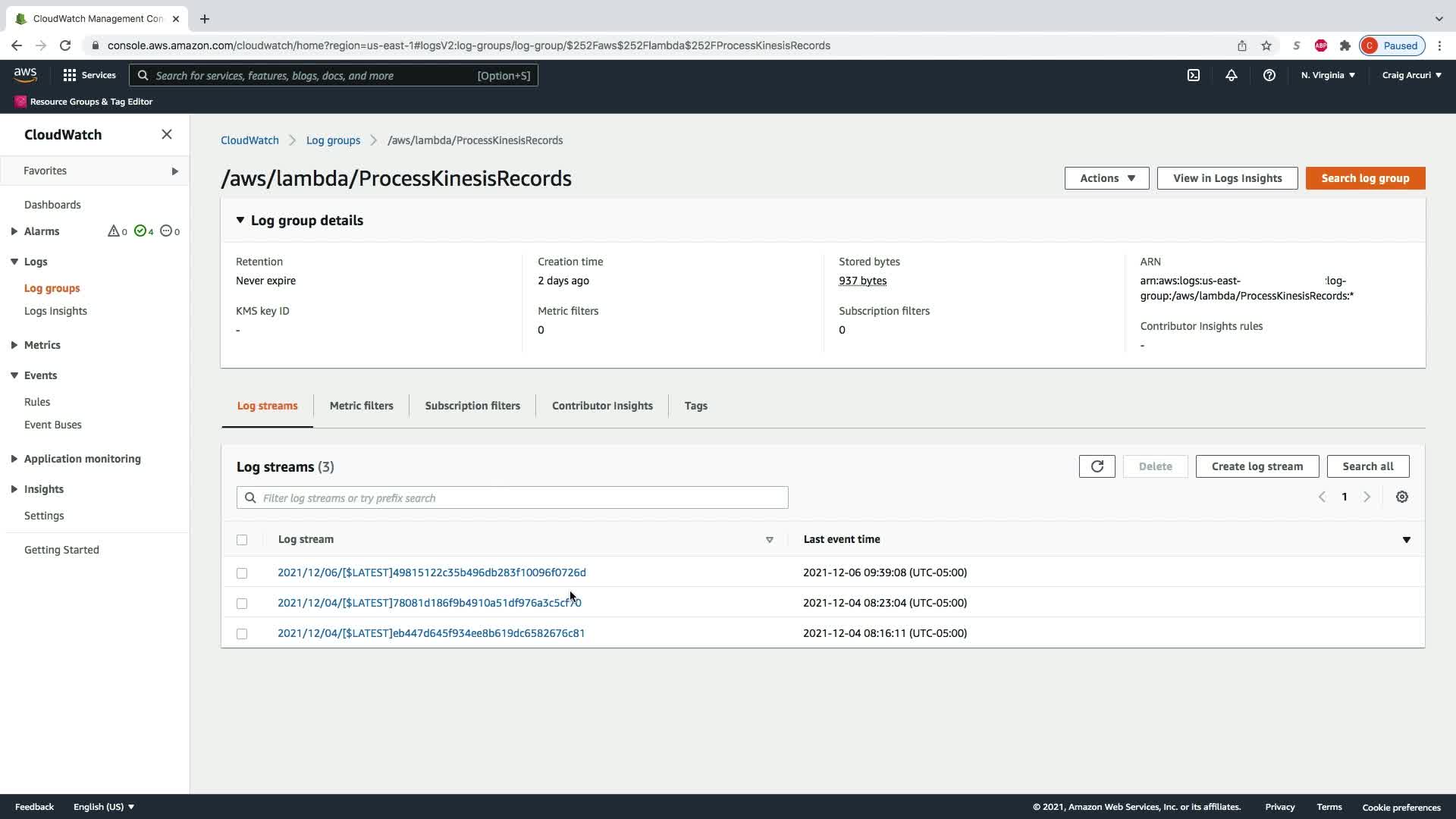
Task: Open the Subscription filters tab
Action: pyautogui.click(x=472, y=406)
